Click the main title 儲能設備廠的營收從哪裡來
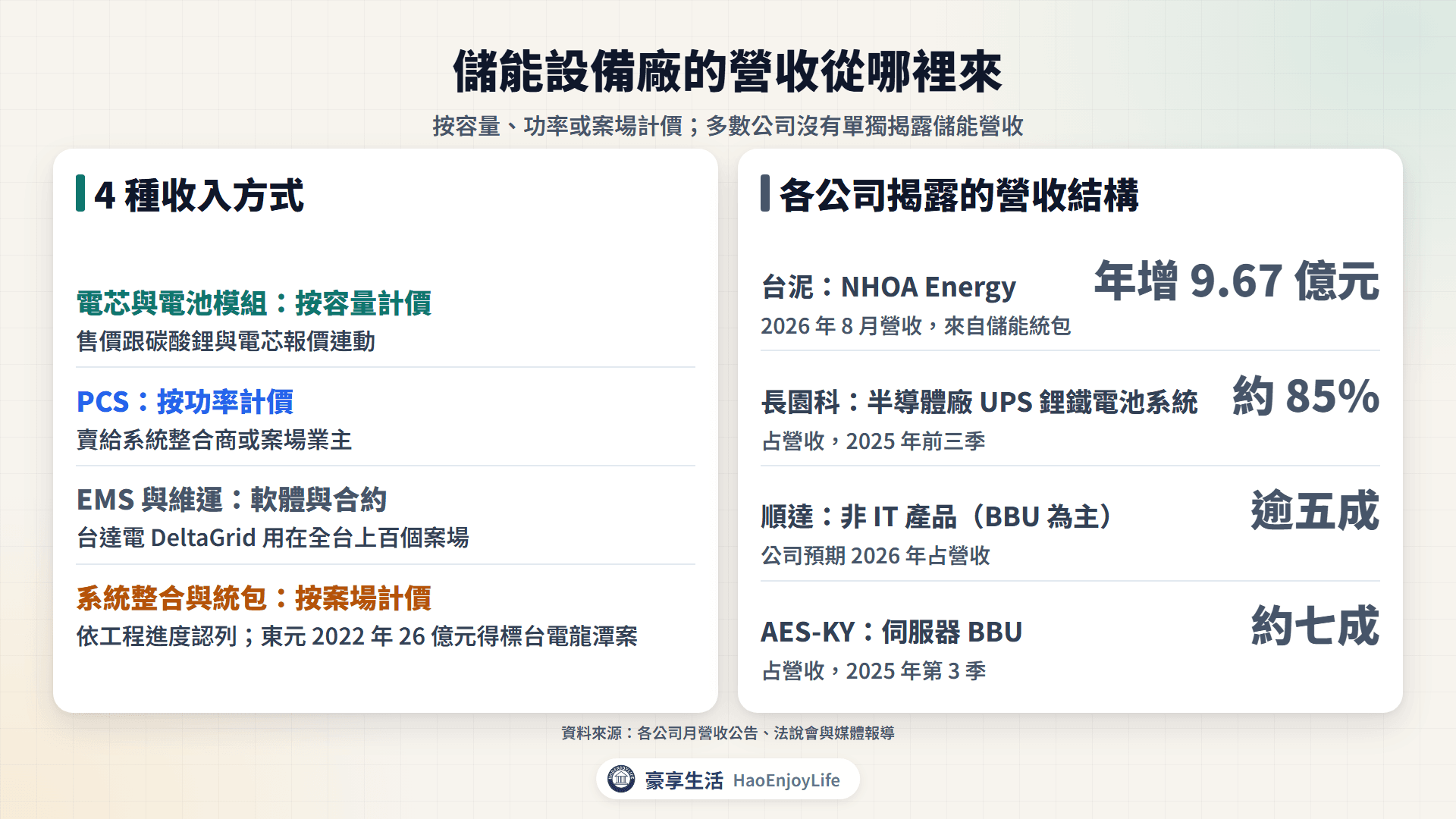This screenshot has width=1456, height=819. 728,72
